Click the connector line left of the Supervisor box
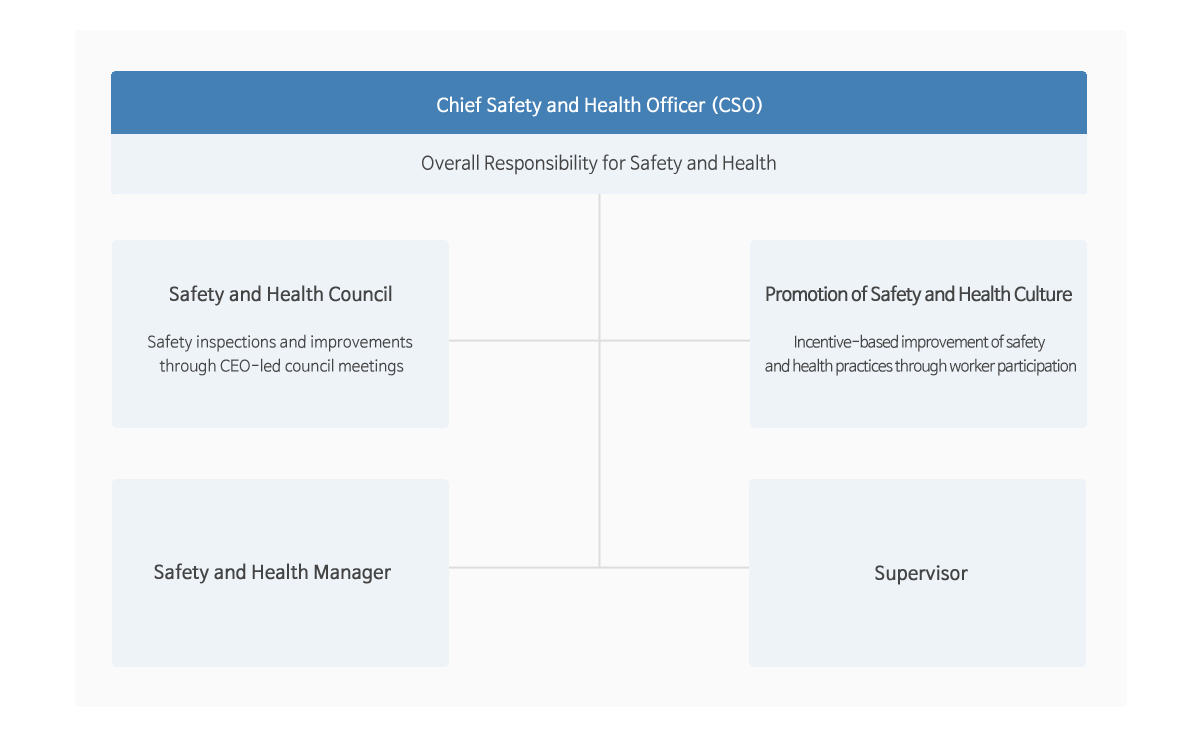 pos(675,567)
